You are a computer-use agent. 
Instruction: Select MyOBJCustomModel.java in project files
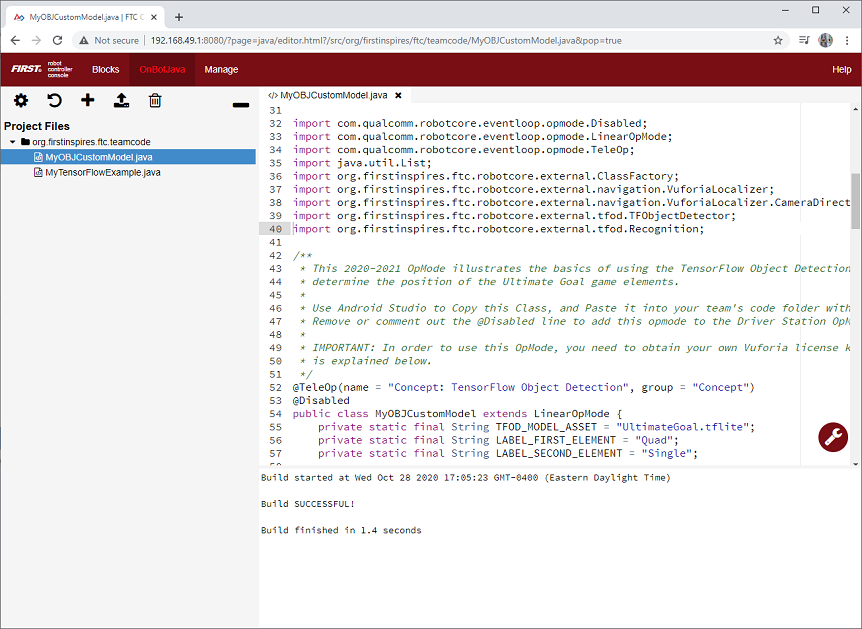(98, 157)
